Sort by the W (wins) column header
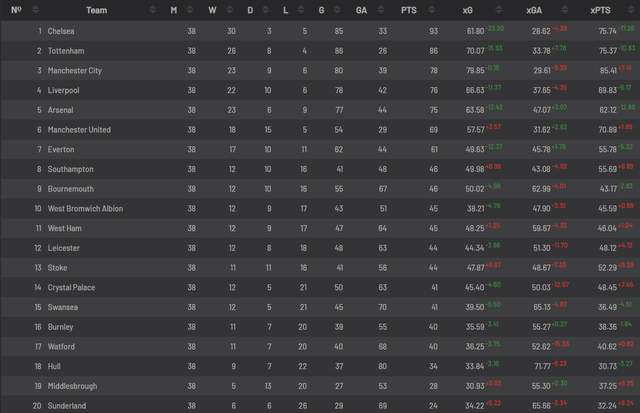 pos(212,10)
